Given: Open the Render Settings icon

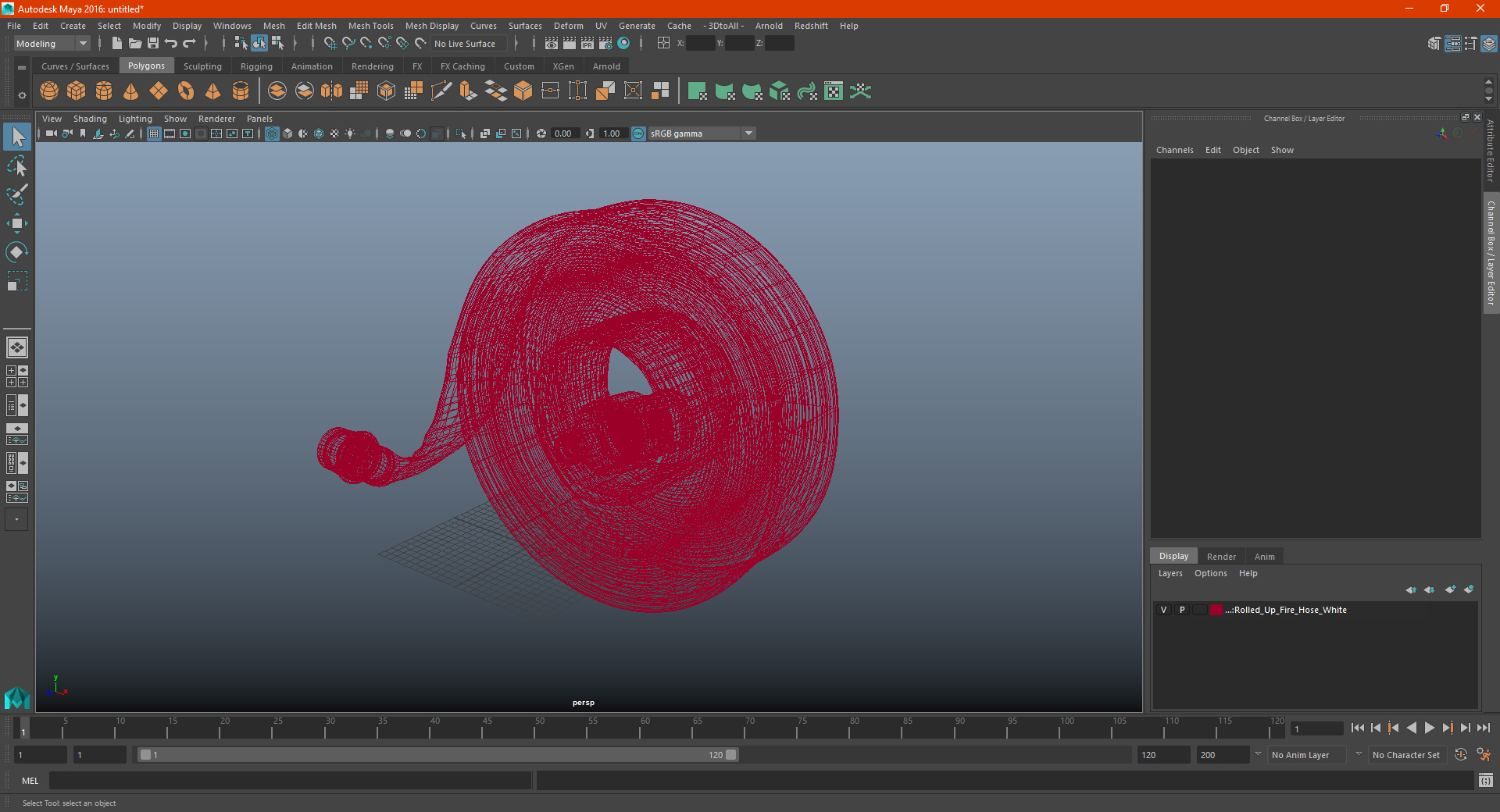Looking at the screenshot, I should [605, 44].
